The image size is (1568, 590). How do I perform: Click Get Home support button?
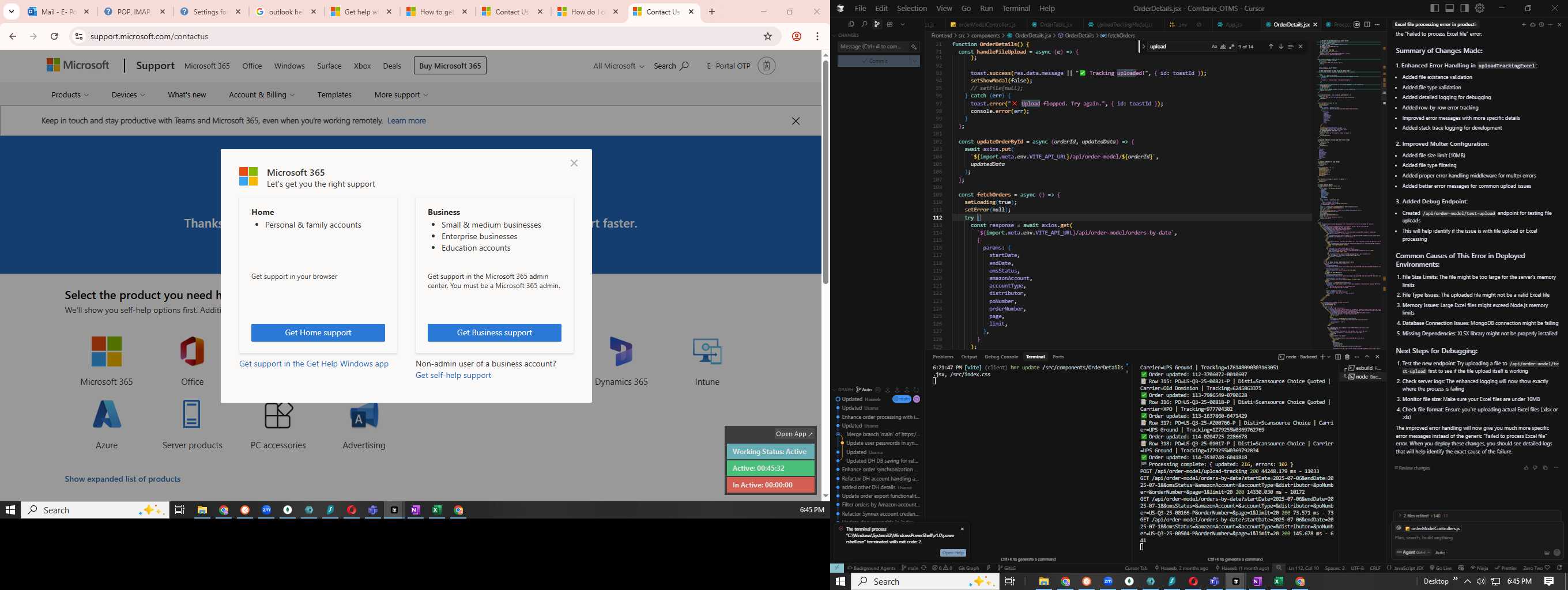[318, 332]
